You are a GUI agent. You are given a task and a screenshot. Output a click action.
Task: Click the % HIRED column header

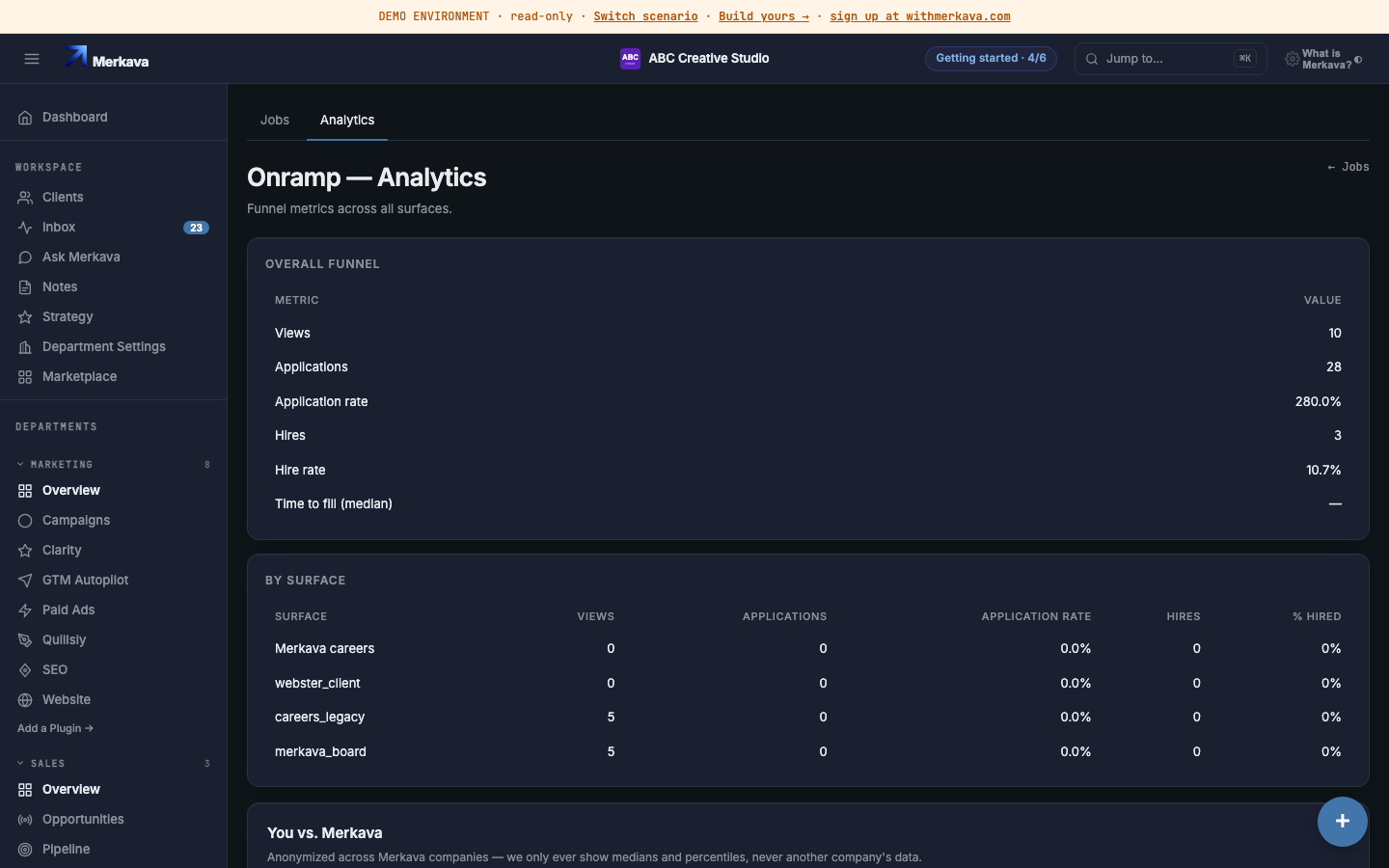(1317, 617)
